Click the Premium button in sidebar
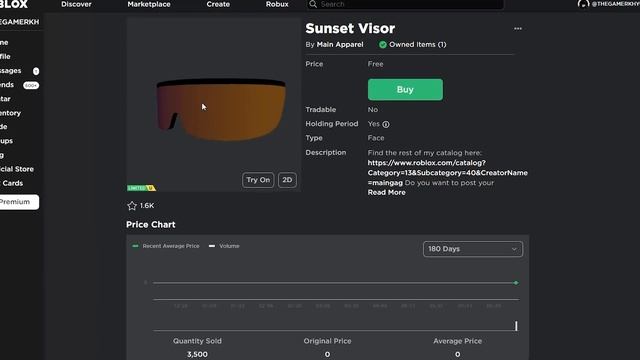The width and height of the screenshot is (640, 360). coord(19,202)
